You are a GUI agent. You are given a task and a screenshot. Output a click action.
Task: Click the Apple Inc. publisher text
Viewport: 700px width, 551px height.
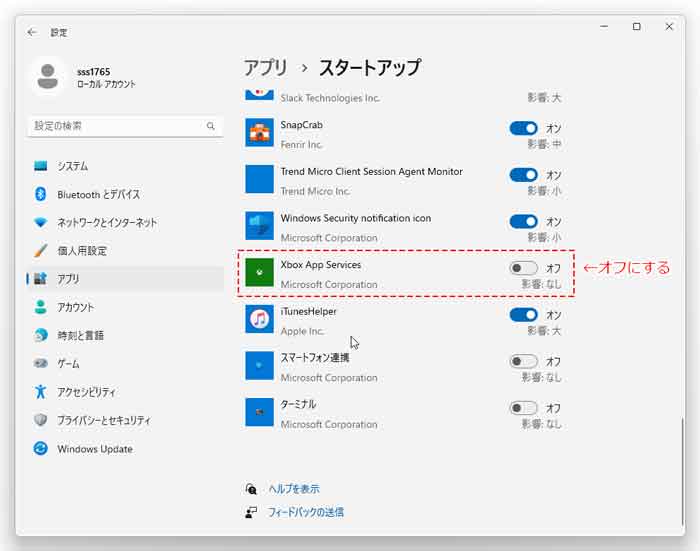click(x=302, y=331)
